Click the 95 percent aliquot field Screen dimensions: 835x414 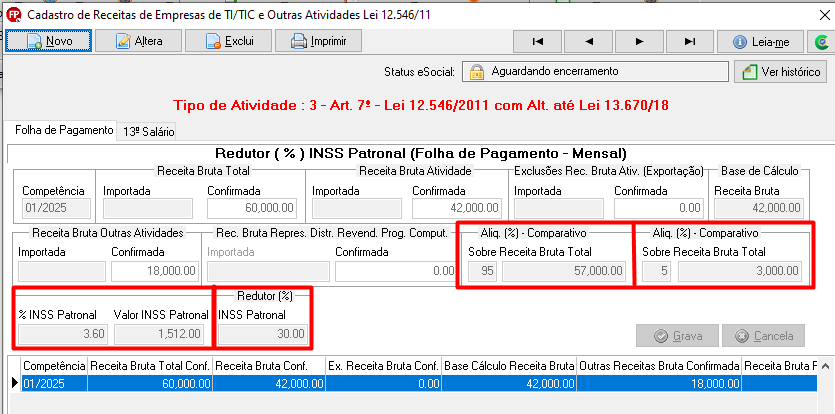tap(482, 271)
